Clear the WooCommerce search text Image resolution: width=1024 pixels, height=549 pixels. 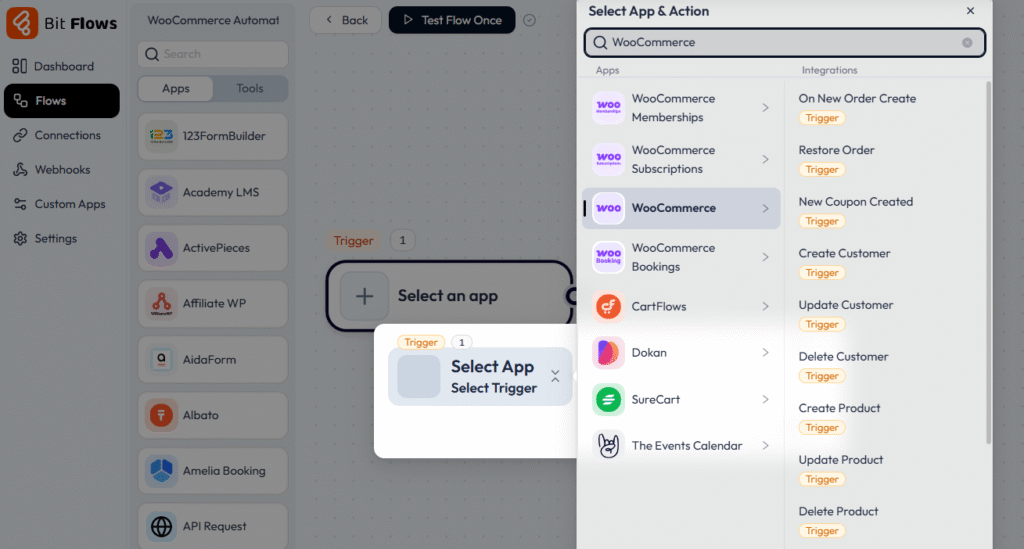tap(967, 42)
